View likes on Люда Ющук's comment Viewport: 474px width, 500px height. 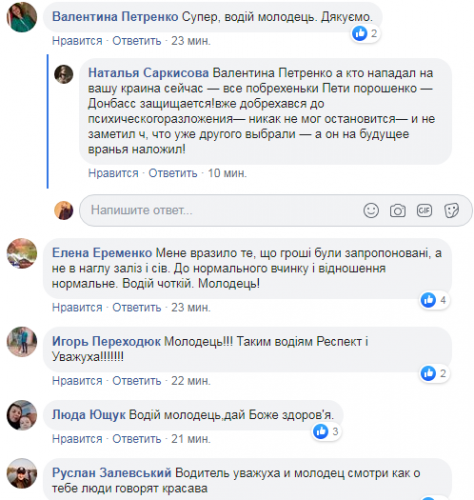click(x=326, y=432)
